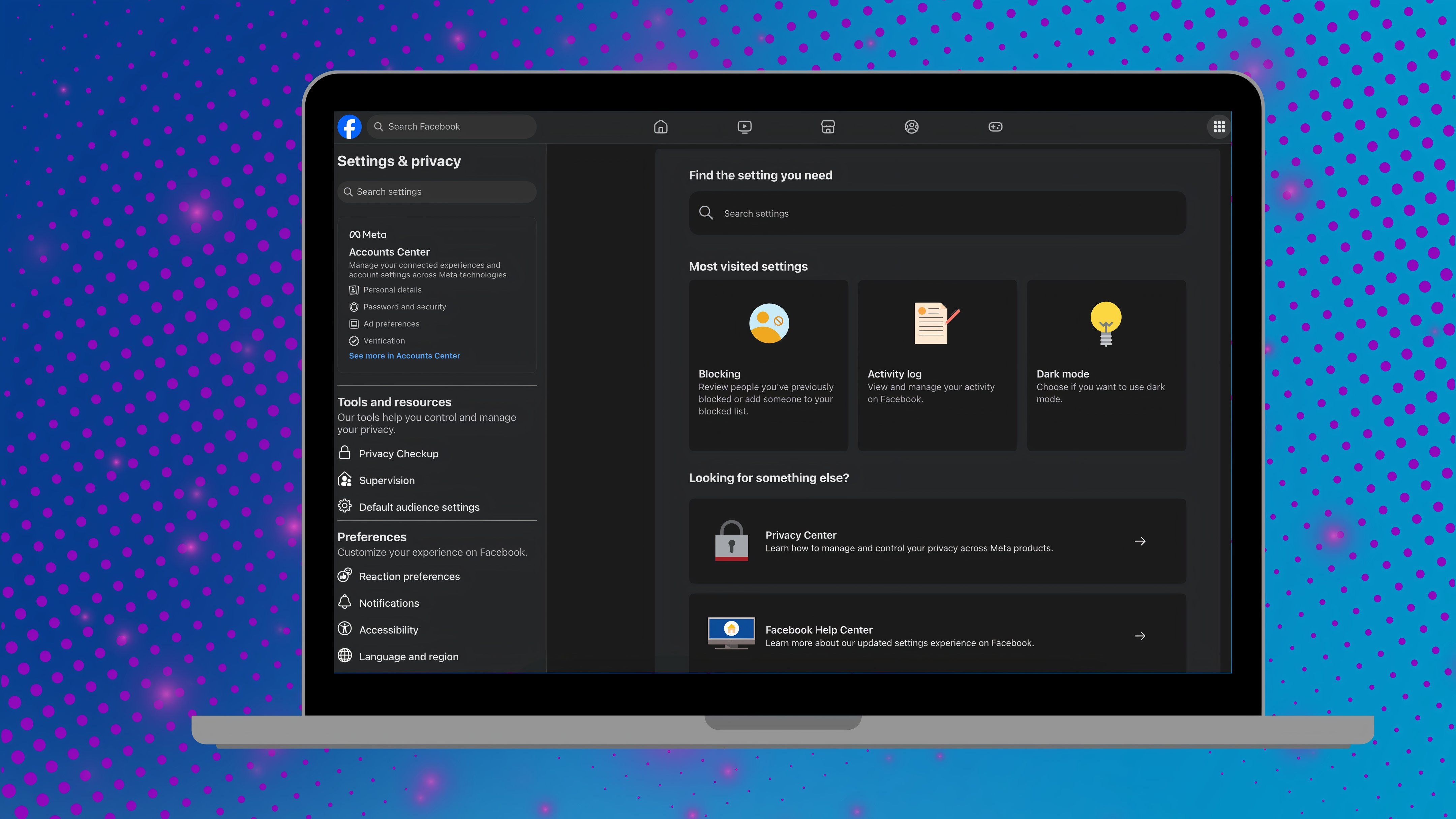Select Language and region menu item
Screen dimensions: 1456x819
point(398,656)
